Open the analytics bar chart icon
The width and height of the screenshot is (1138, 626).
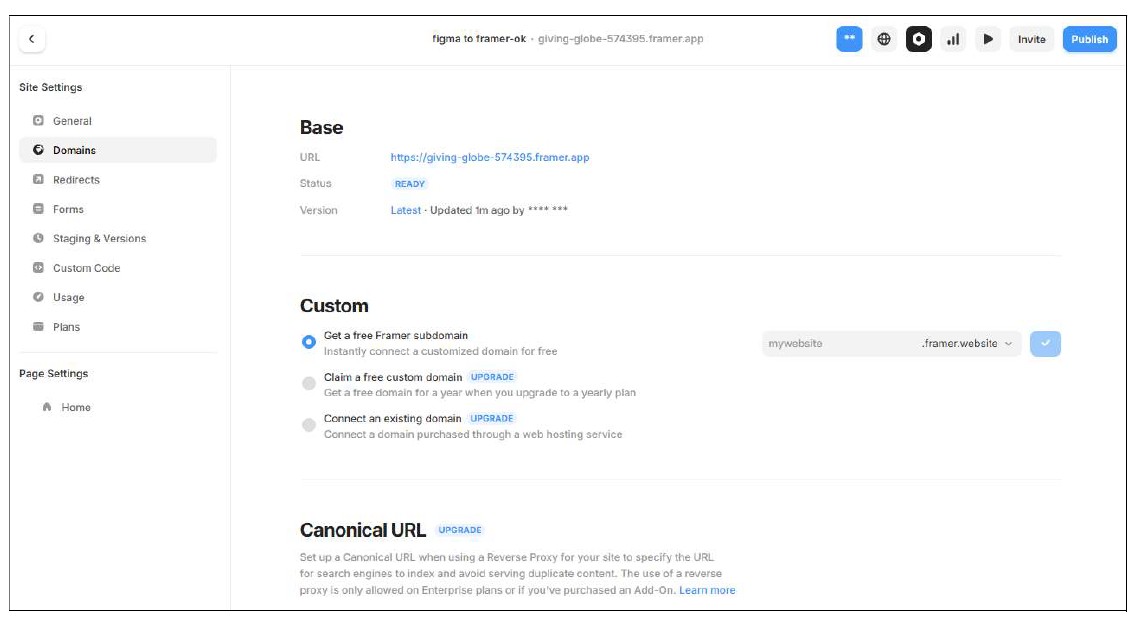tap(953, 39)
